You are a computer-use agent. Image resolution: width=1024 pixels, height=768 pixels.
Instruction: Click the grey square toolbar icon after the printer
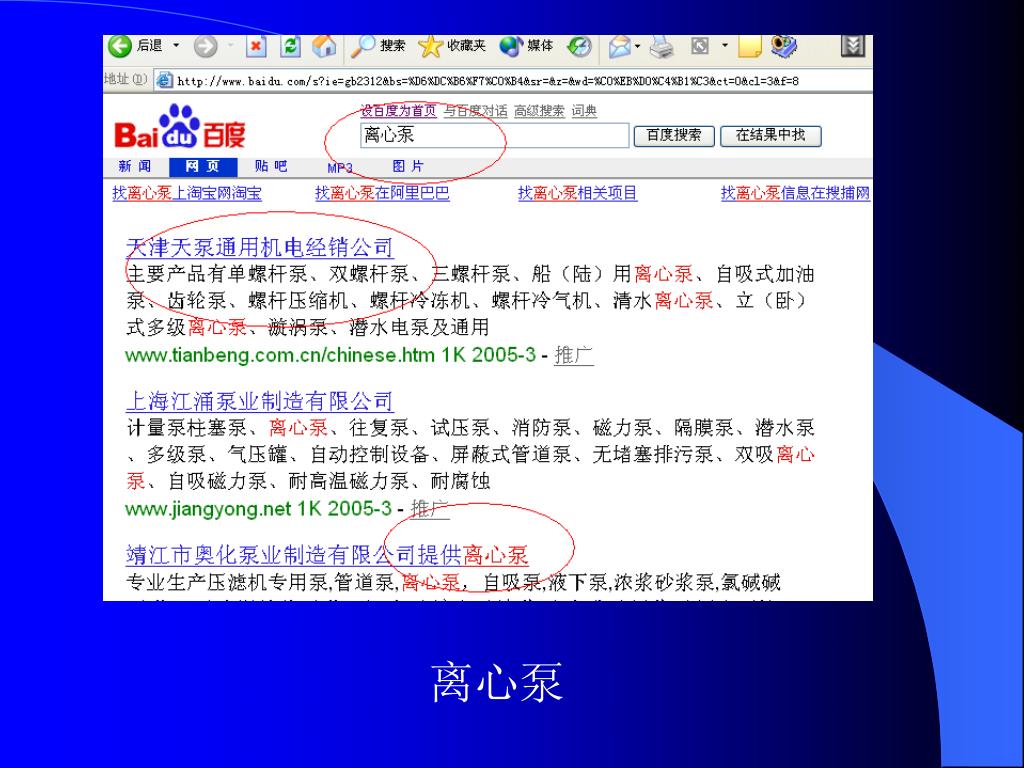coord(699,46)
